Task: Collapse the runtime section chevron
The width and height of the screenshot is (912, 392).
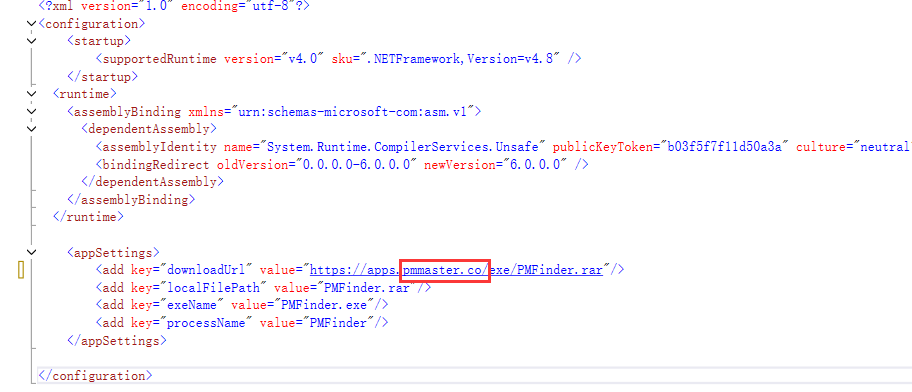Action: pos(31,93)
